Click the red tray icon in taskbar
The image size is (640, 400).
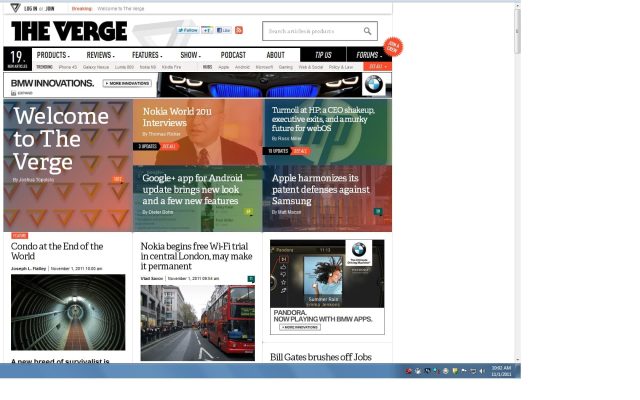click(x=409, y=371)
